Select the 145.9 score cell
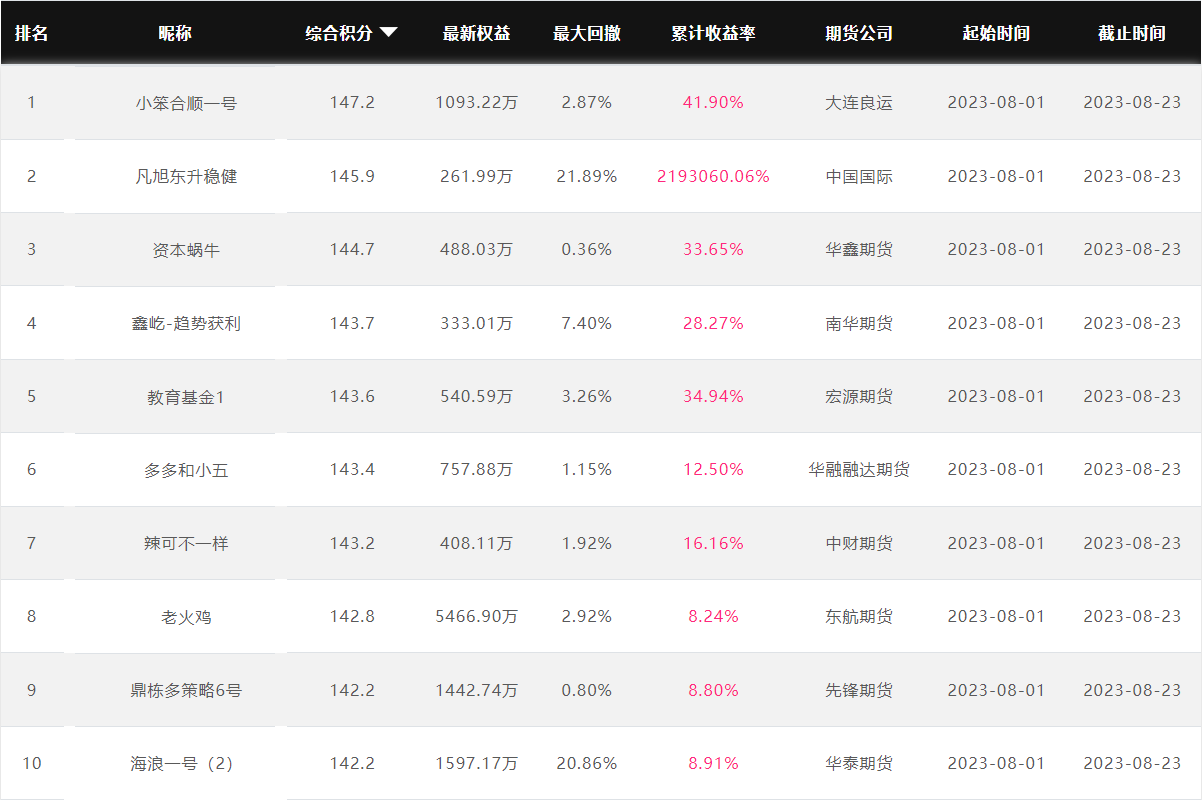 point(352,176)
